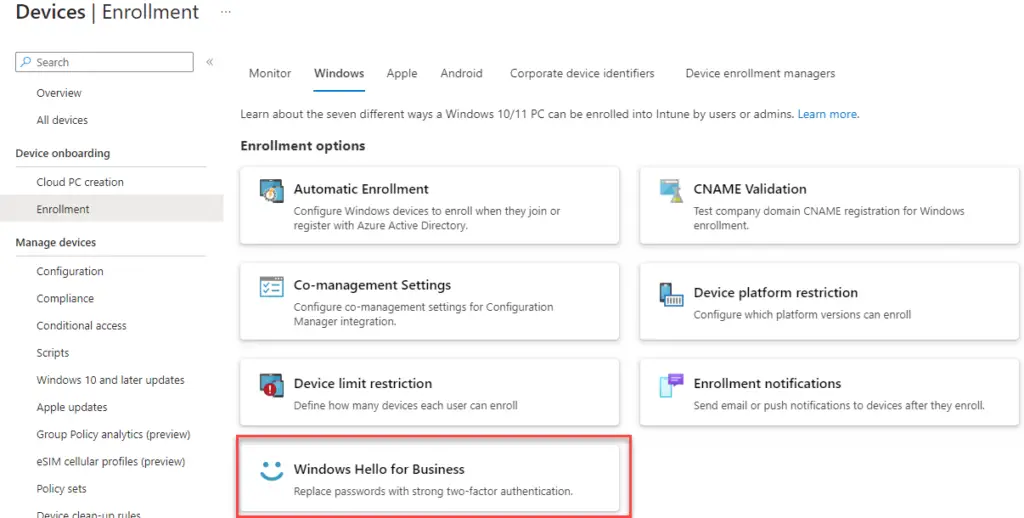Switch to the Monitor tab

(x=270, y=73)
